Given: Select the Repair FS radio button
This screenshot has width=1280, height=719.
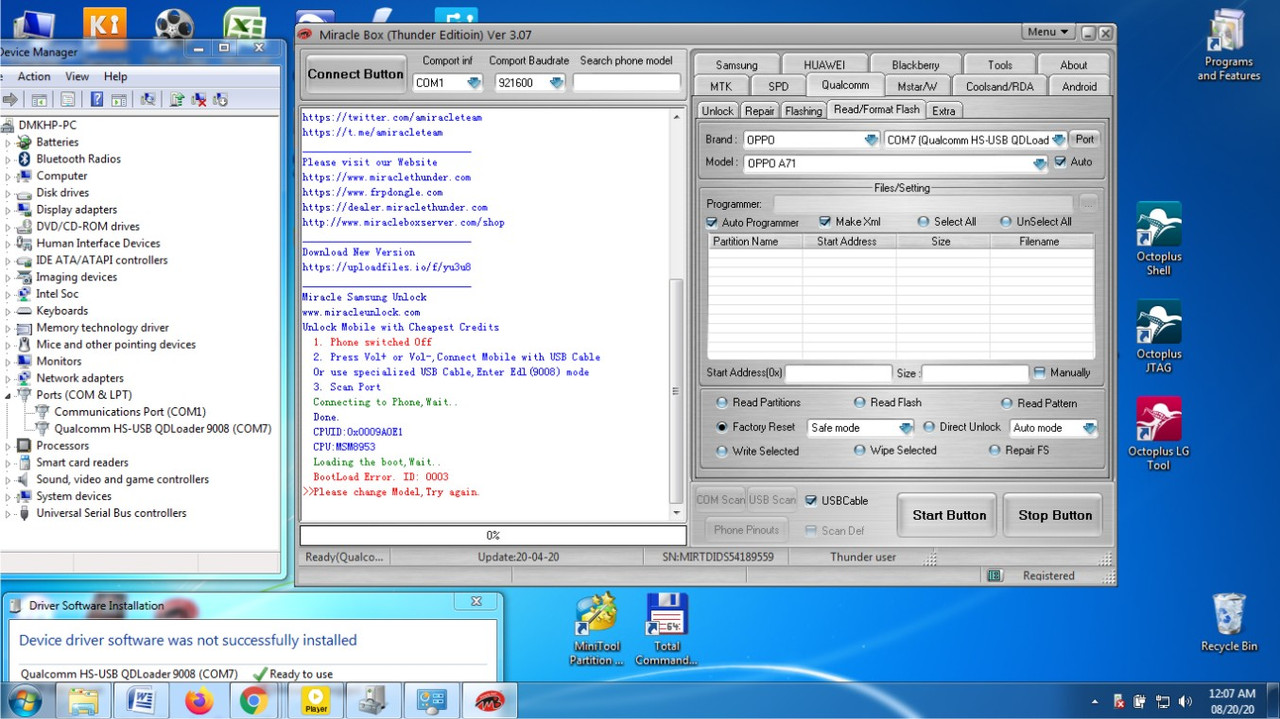Looking at the screenshot, I should click(995, 451).
